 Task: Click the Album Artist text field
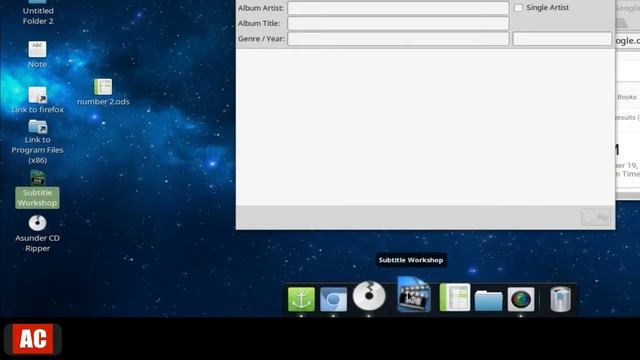[x=398, y=8]
